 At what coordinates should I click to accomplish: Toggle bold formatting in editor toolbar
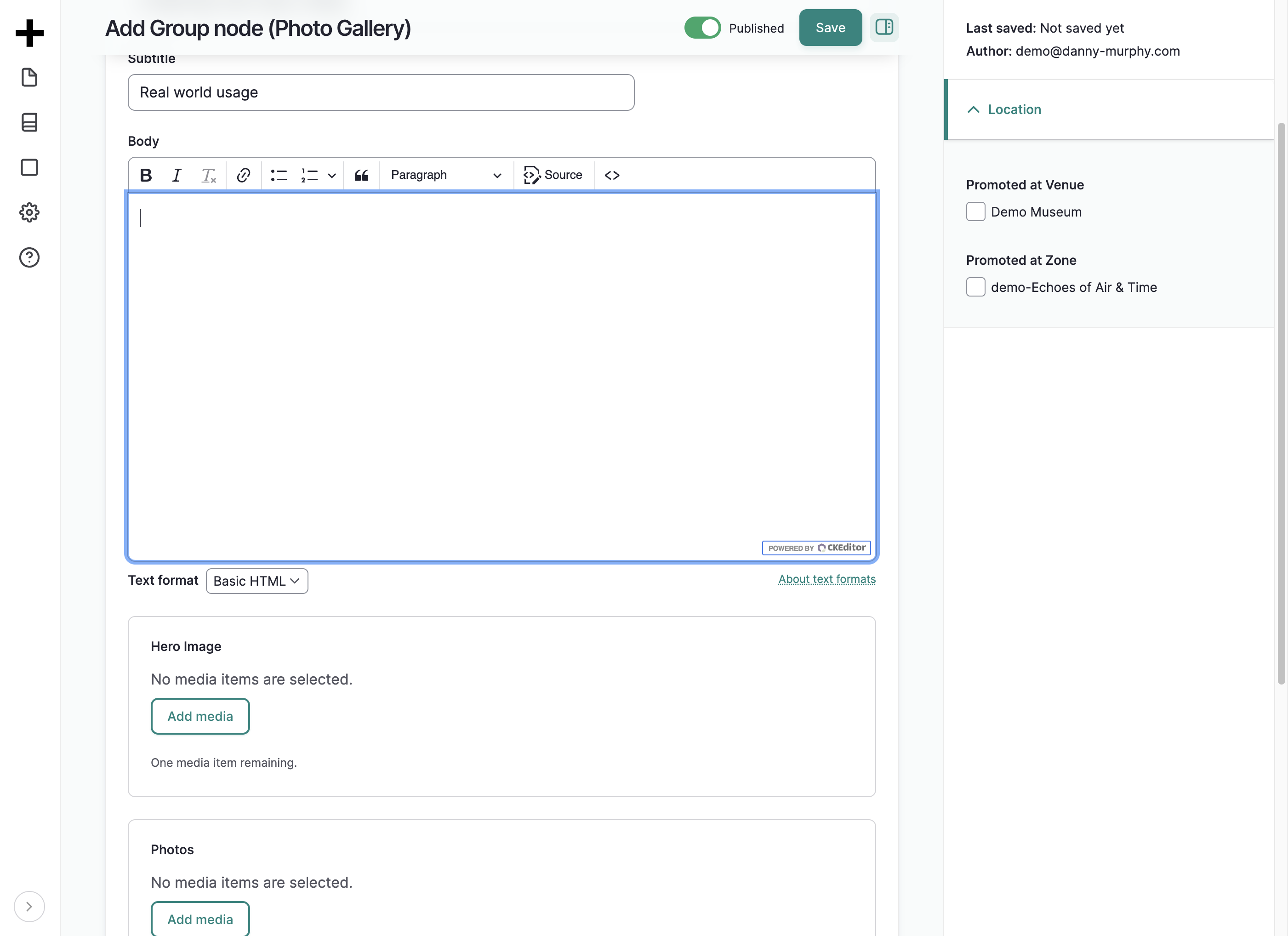click(x=146, y=175)
